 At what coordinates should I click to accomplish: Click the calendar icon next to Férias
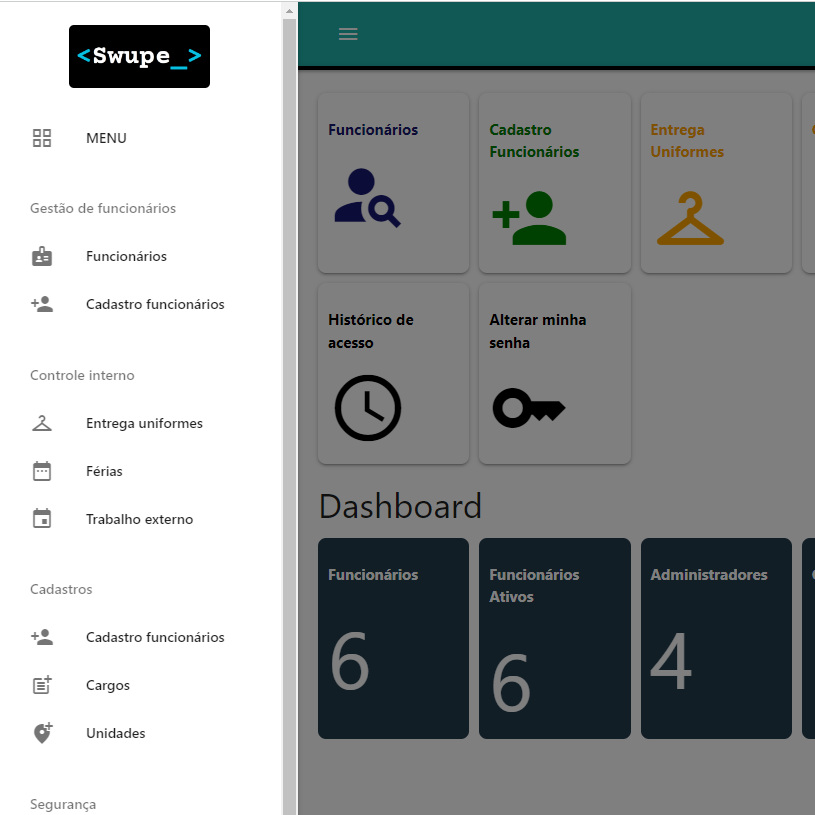click(42, 472)
